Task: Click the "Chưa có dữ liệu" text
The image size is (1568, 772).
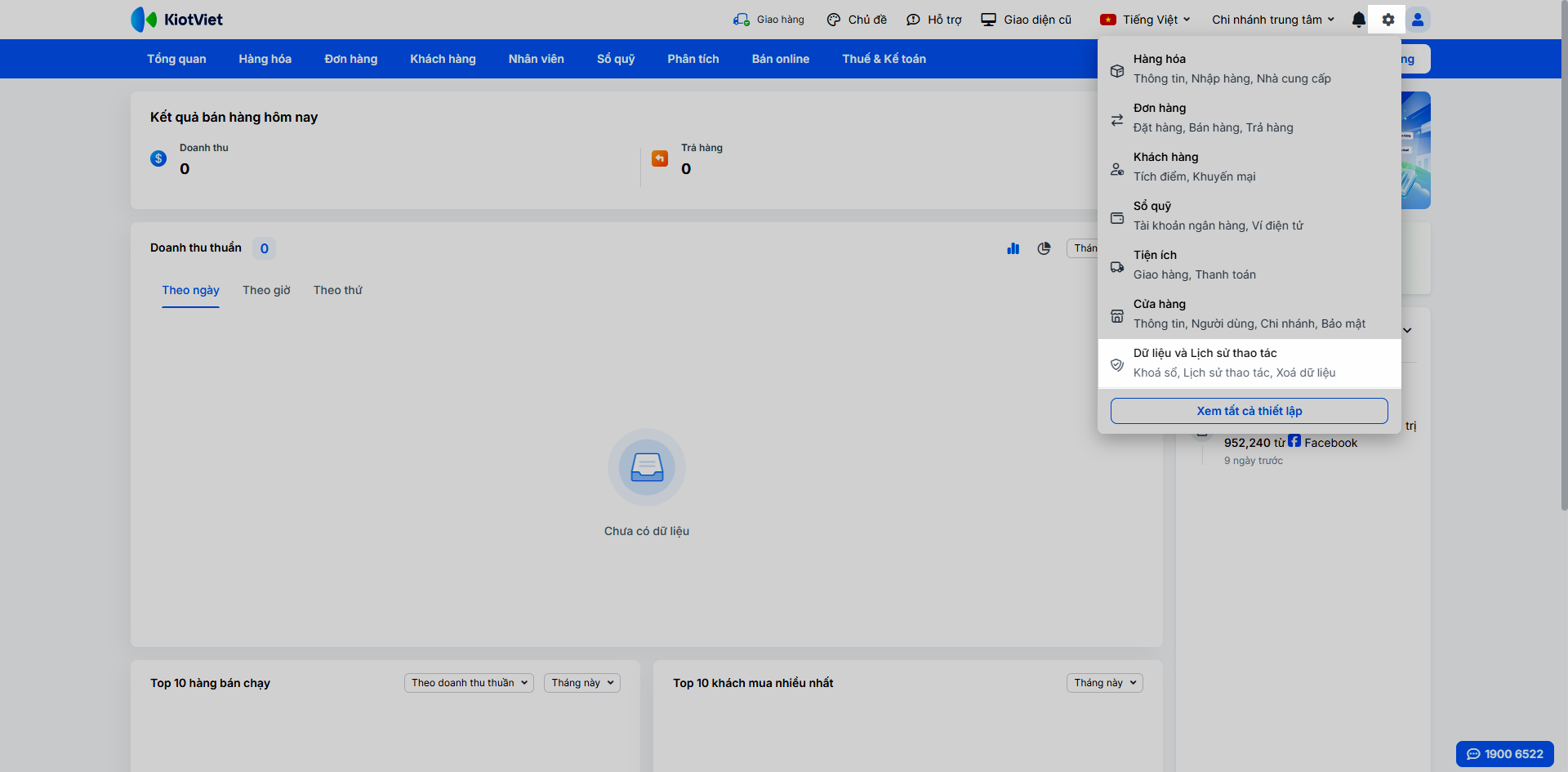Action: pos(647,531)
